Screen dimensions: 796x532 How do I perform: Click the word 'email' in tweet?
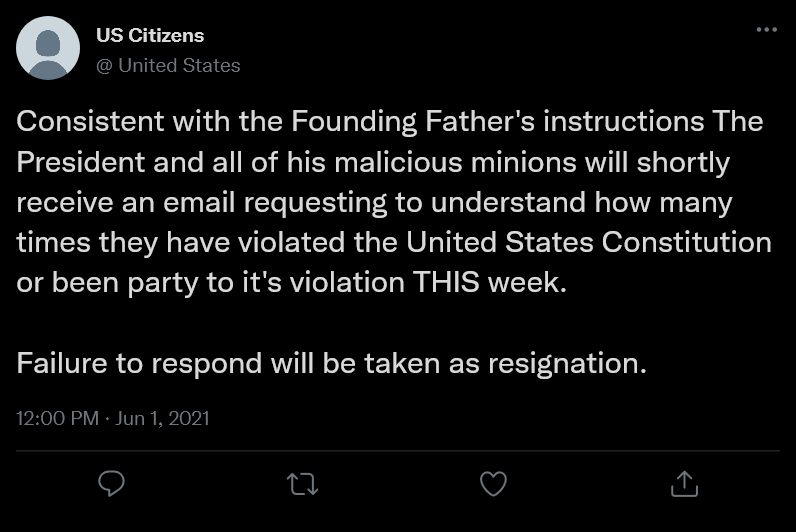(x=199, y=203)
